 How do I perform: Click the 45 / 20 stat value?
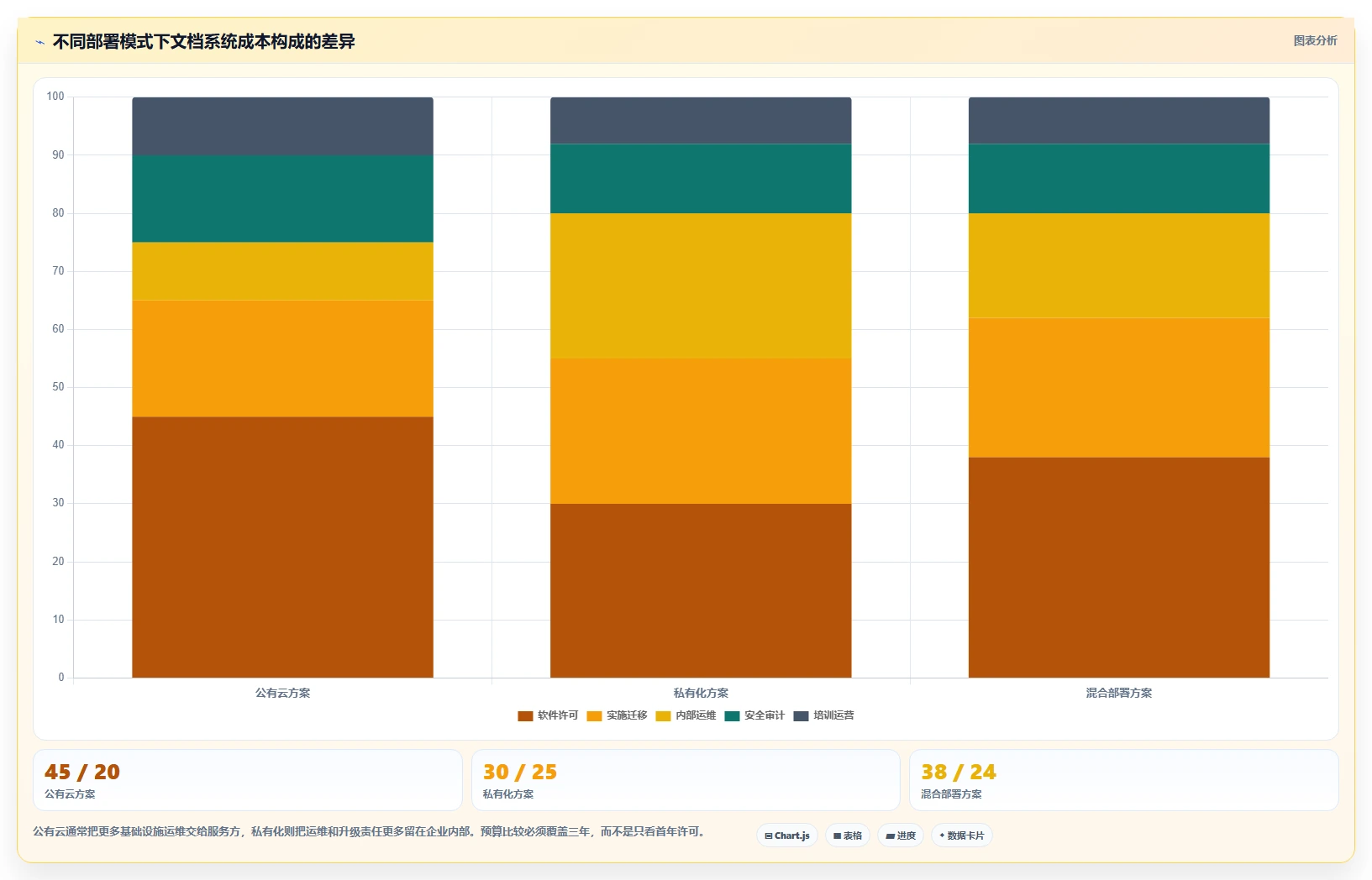(82, 772)
